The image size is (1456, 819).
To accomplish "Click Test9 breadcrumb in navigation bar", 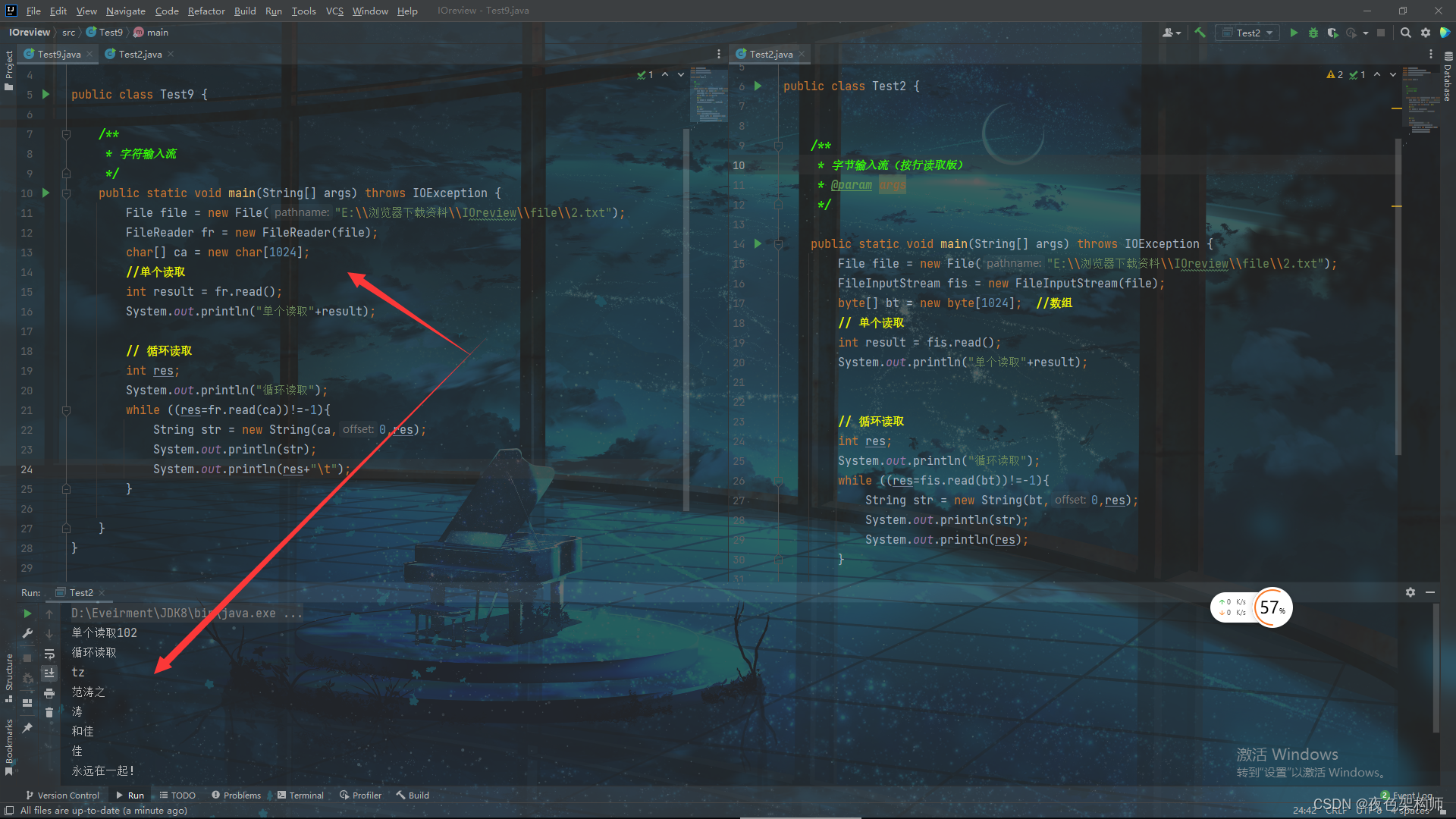I will (x=105, y=33).
